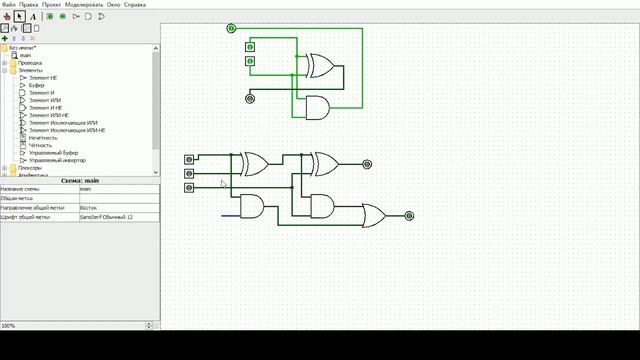This screenshot has height=360, width=640.
Task: Select left AND gate in lower circuit
Action: tap(252, 206)
